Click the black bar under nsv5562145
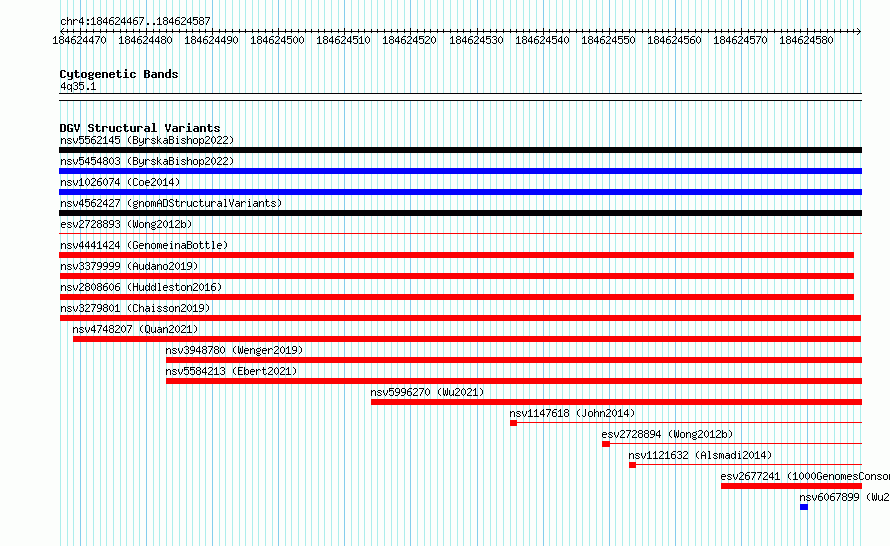890x546 pixels. 460,150
